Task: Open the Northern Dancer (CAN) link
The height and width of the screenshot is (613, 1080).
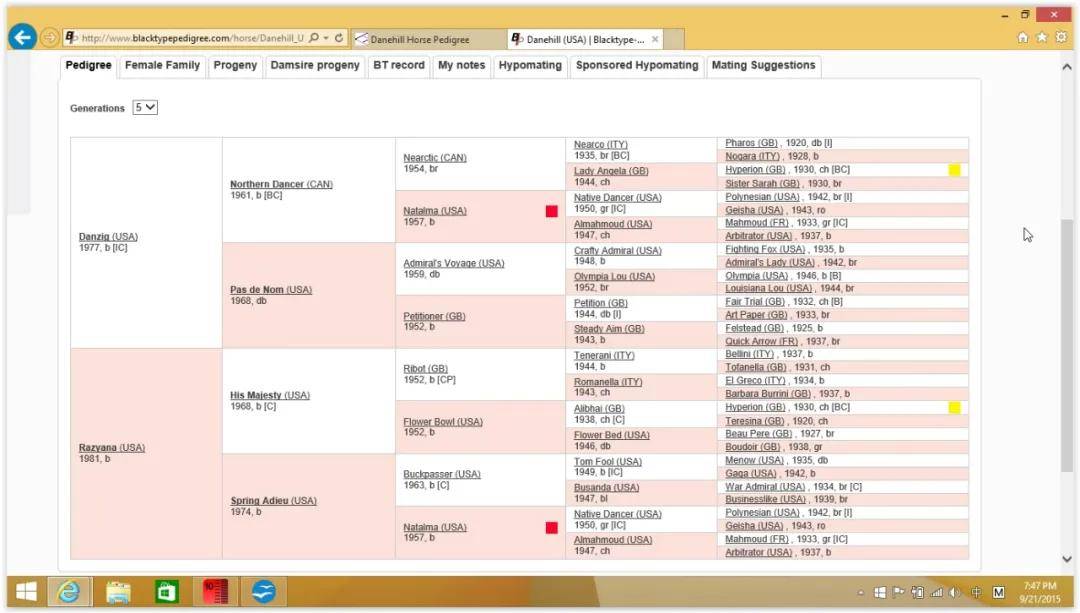Action: (x=281, y=185)
